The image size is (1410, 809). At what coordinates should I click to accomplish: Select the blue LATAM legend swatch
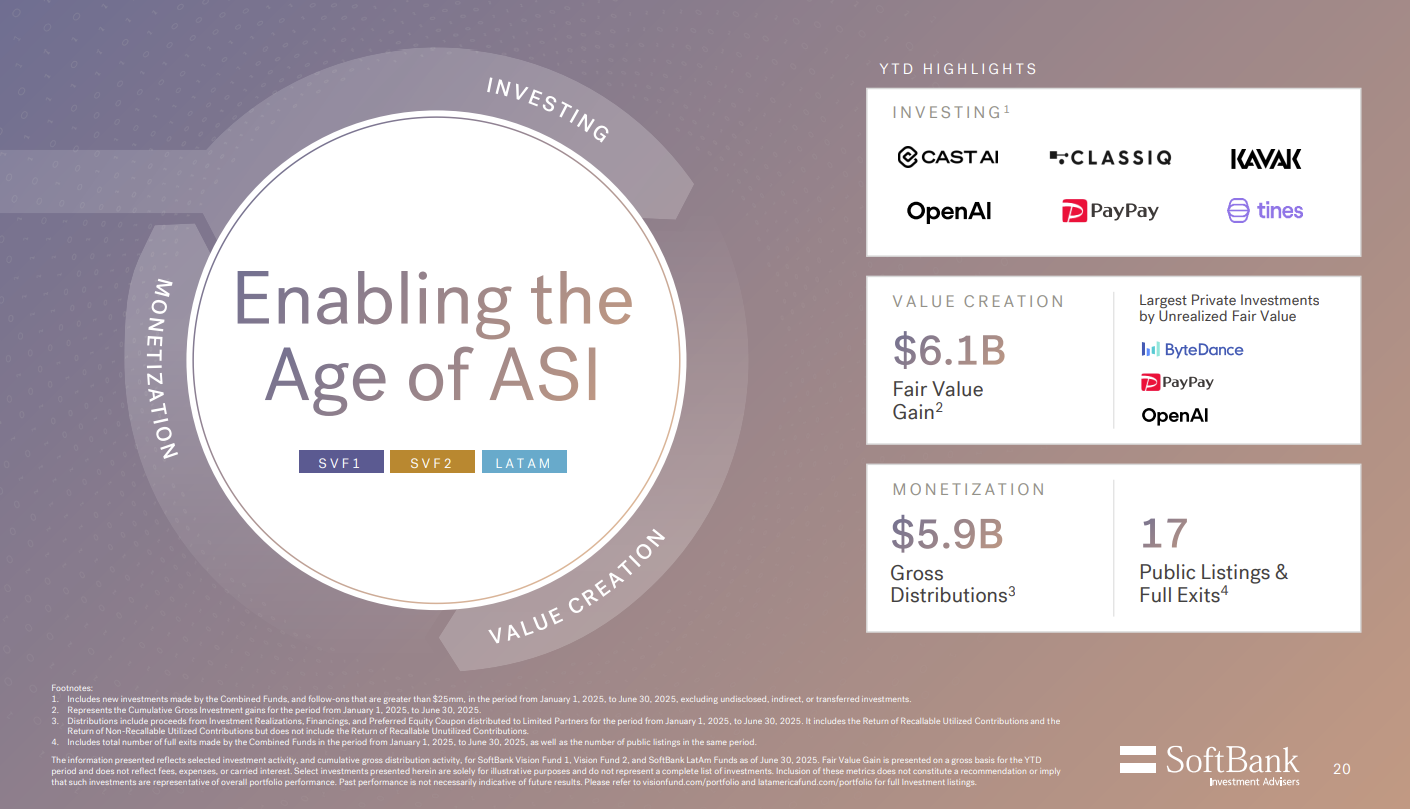523,462
